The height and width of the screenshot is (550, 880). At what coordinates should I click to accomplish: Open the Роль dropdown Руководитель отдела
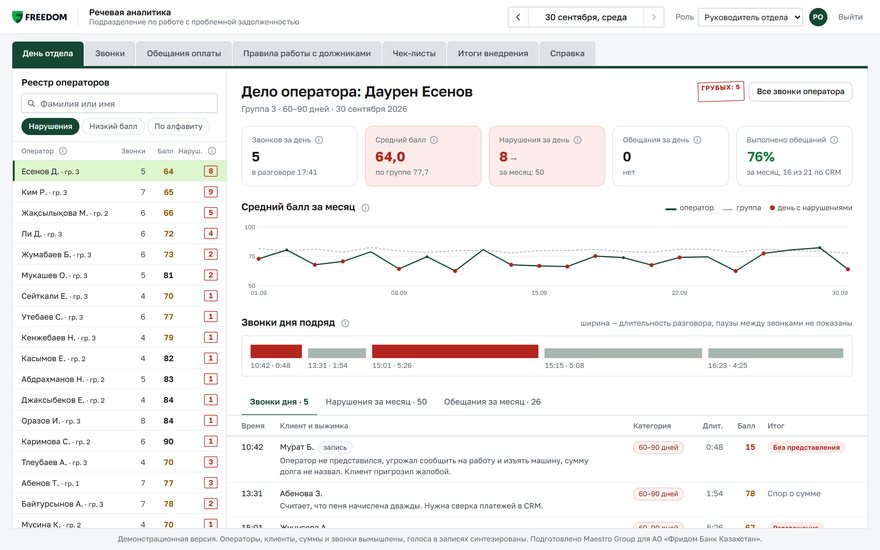(x=750, y=17)
